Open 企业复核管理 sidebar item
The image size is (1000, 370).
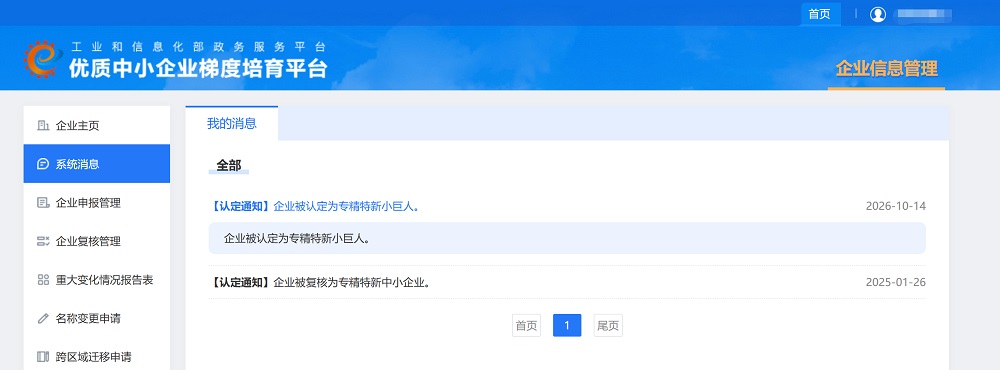click(97, 241)
